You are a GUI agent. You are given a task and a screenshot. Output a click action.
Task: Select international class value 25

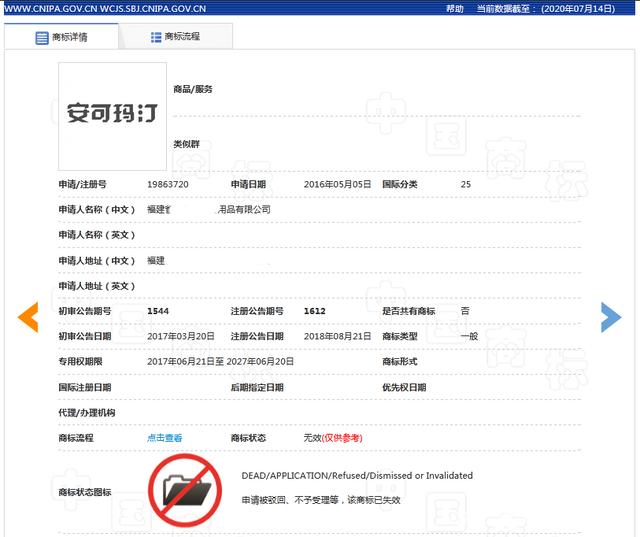pos(466,184)
